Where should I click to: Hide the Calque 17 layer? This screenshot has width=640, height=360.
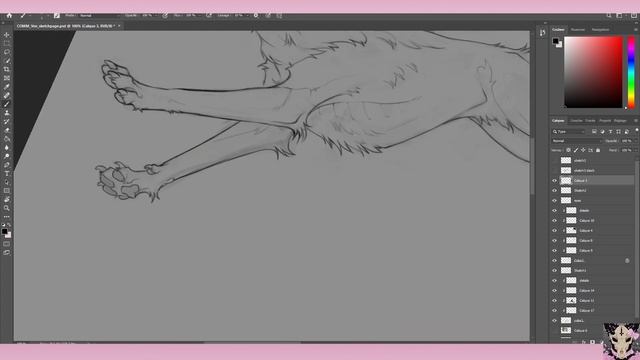554,311
